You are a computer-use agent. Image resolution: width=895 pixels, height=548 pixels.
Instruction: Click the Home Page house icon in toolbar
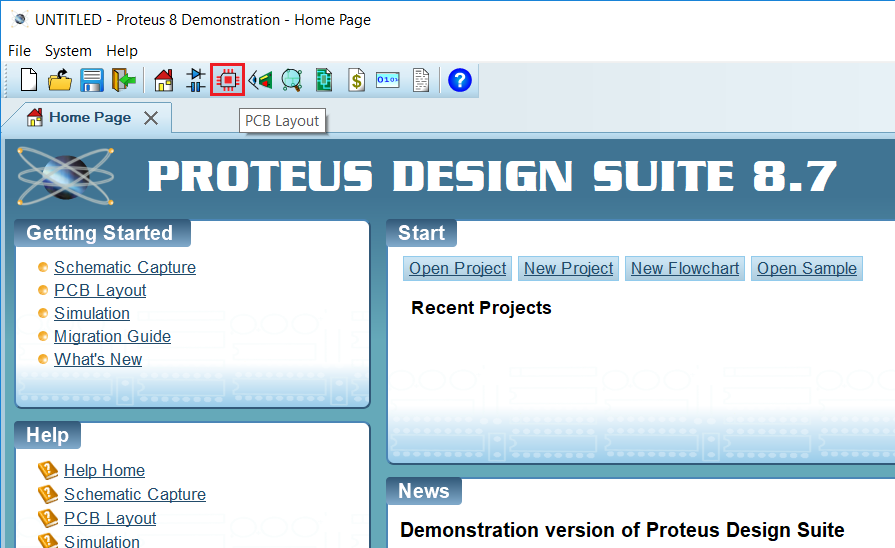coord(164,80)
